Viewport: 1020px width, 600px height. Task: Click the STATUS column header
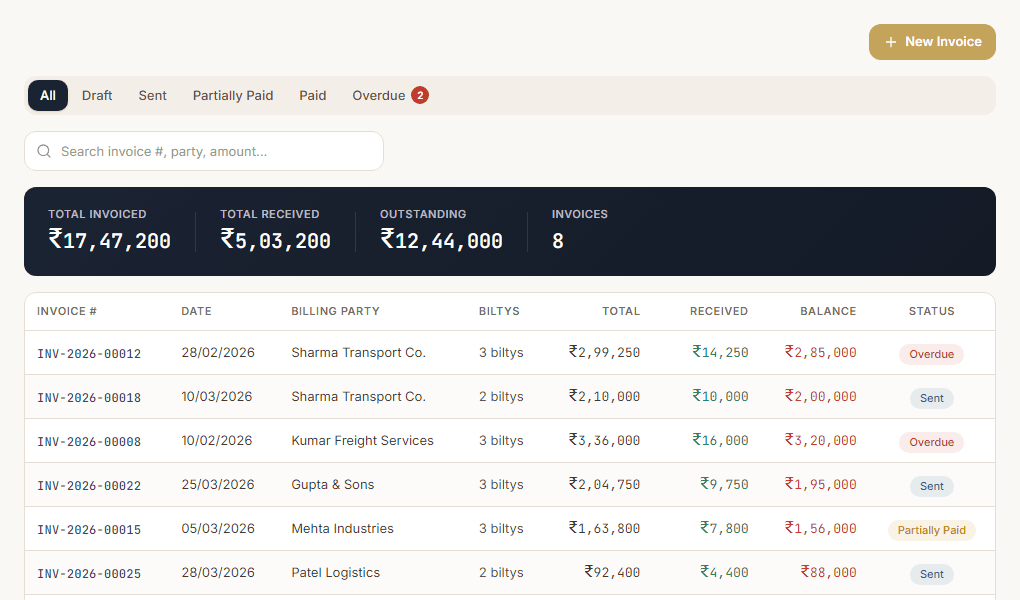932,311
